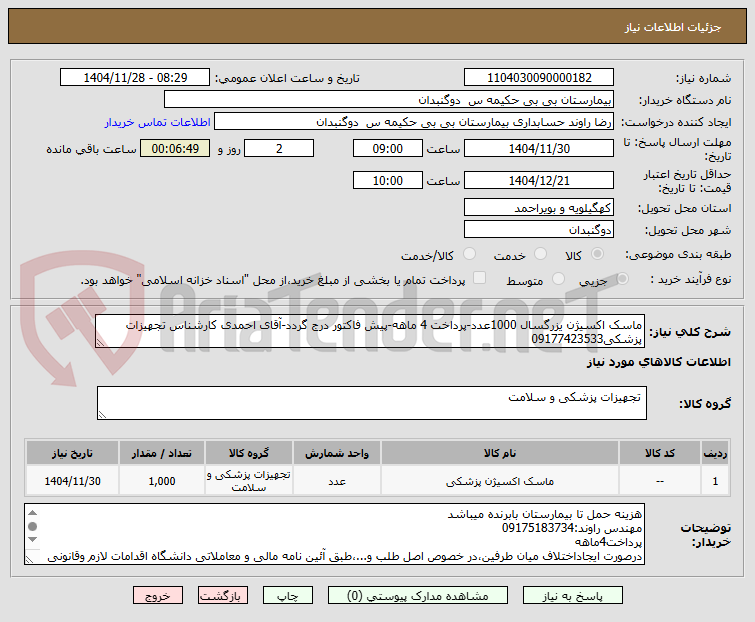Click the 'تعداد / مقدار' column header

click(162, 453)
